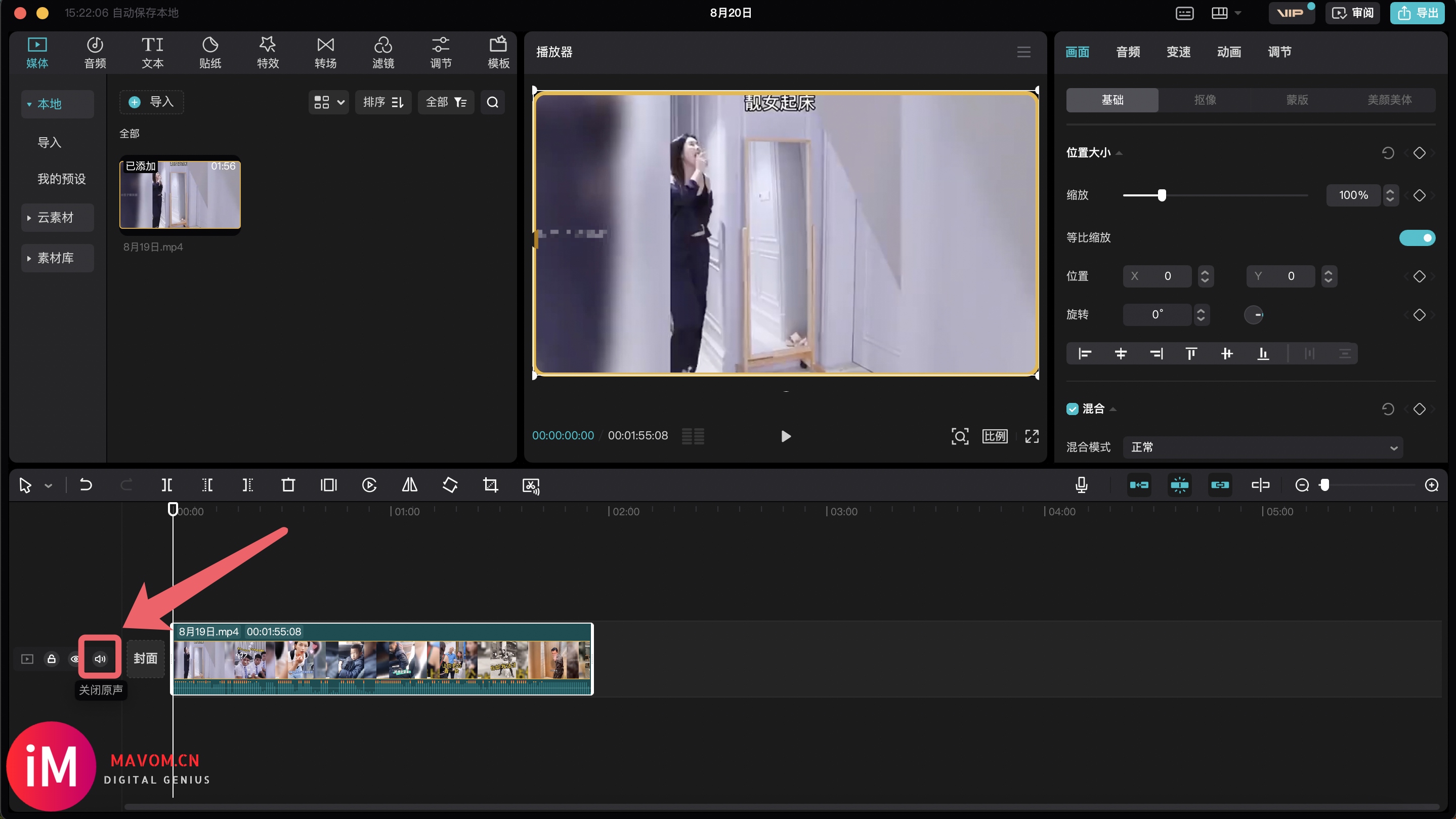Click the split clip tool icon
The image size is (1456, 819).
tap(167, 485)
